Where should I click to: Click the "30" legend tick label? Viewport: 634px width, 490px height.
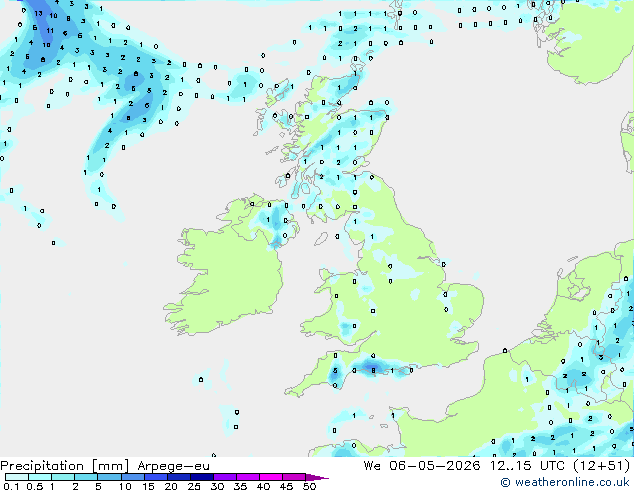point(217,486)
